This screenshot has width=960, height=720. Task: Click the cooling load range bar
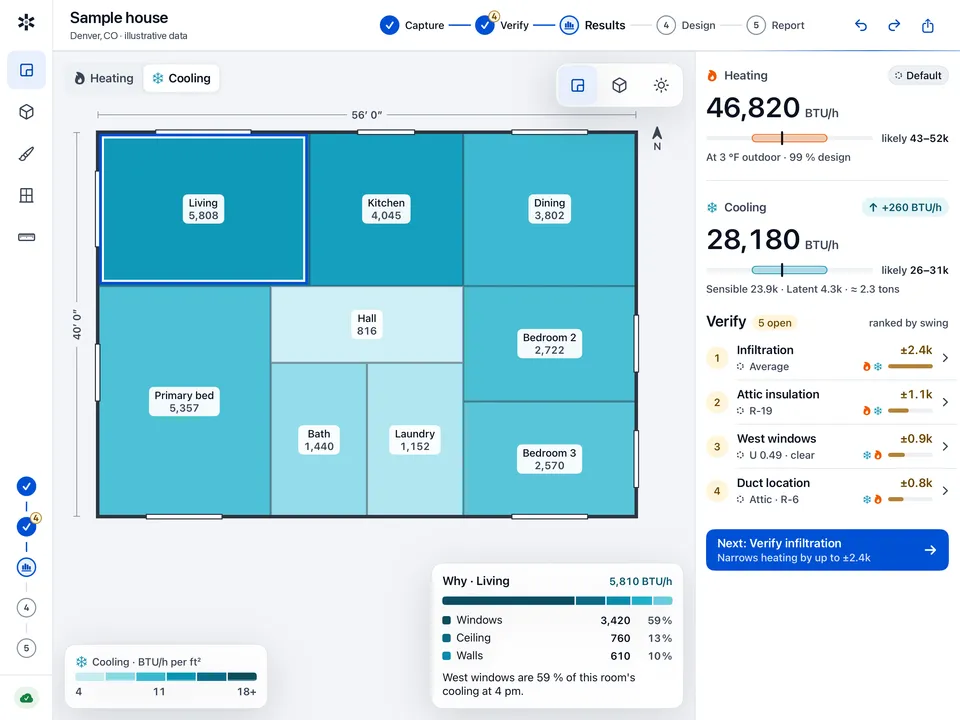(789, 270)
